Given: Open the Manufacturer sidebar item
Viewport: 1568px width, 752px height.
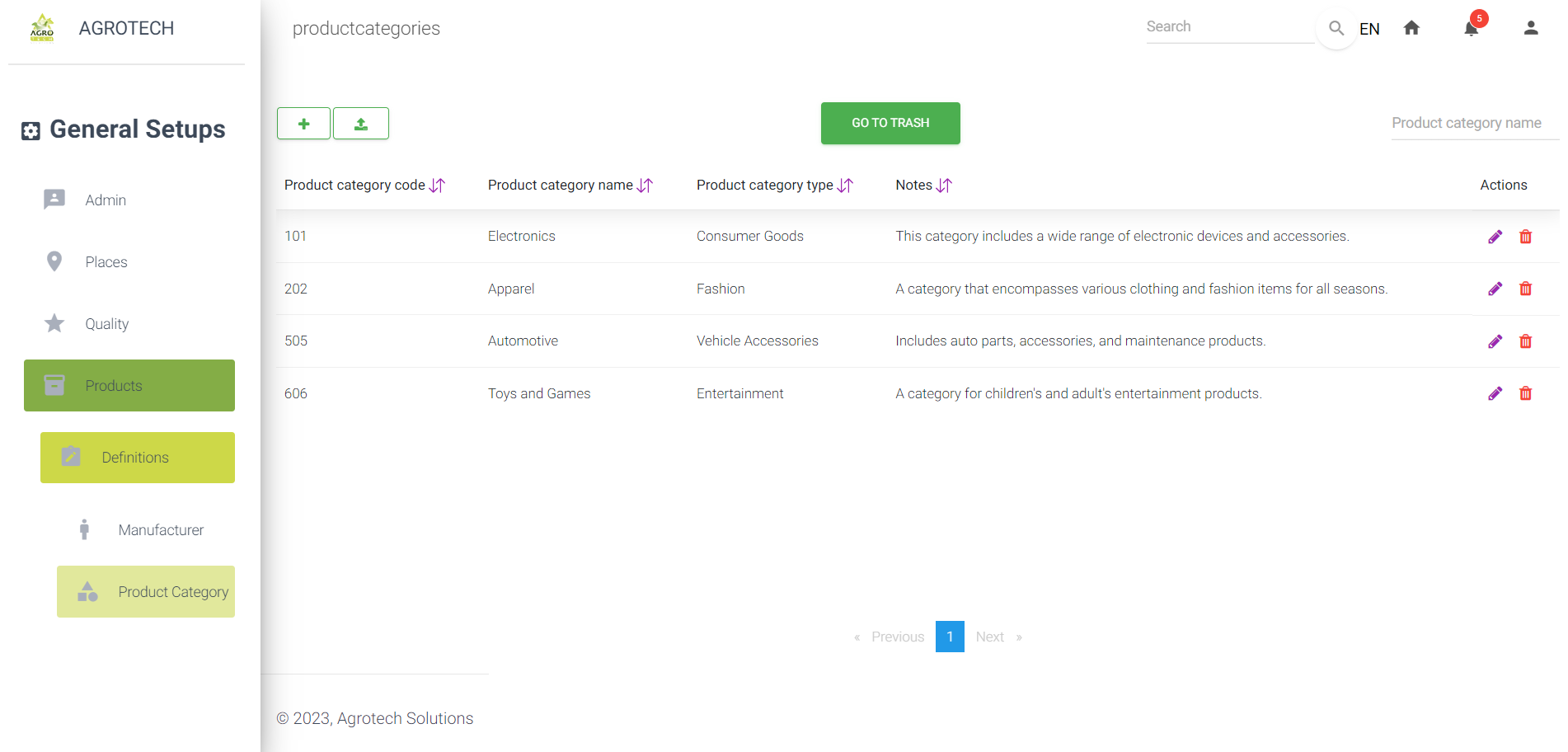Looking at the screenshot, I should tap(160, 530).
